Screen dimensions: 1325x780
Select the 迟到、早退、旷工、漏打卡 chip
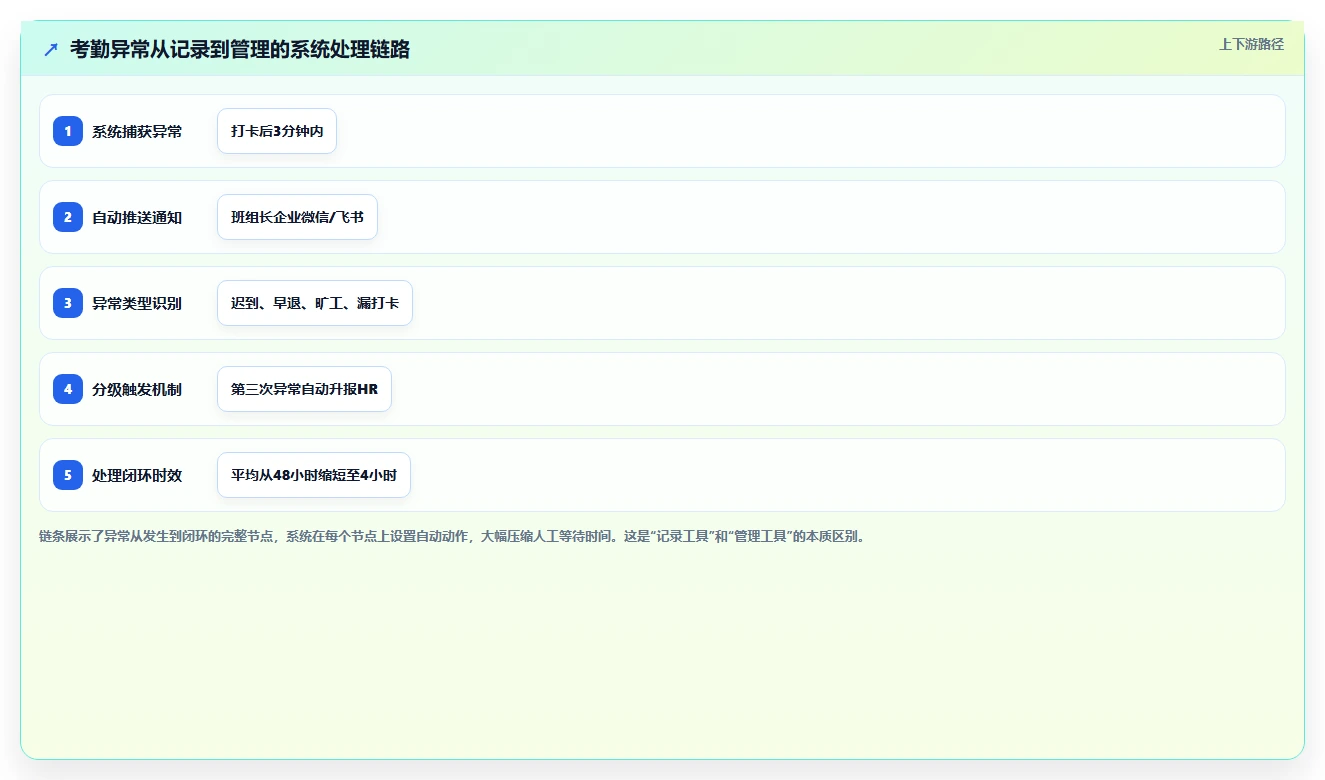click(315, 303)
